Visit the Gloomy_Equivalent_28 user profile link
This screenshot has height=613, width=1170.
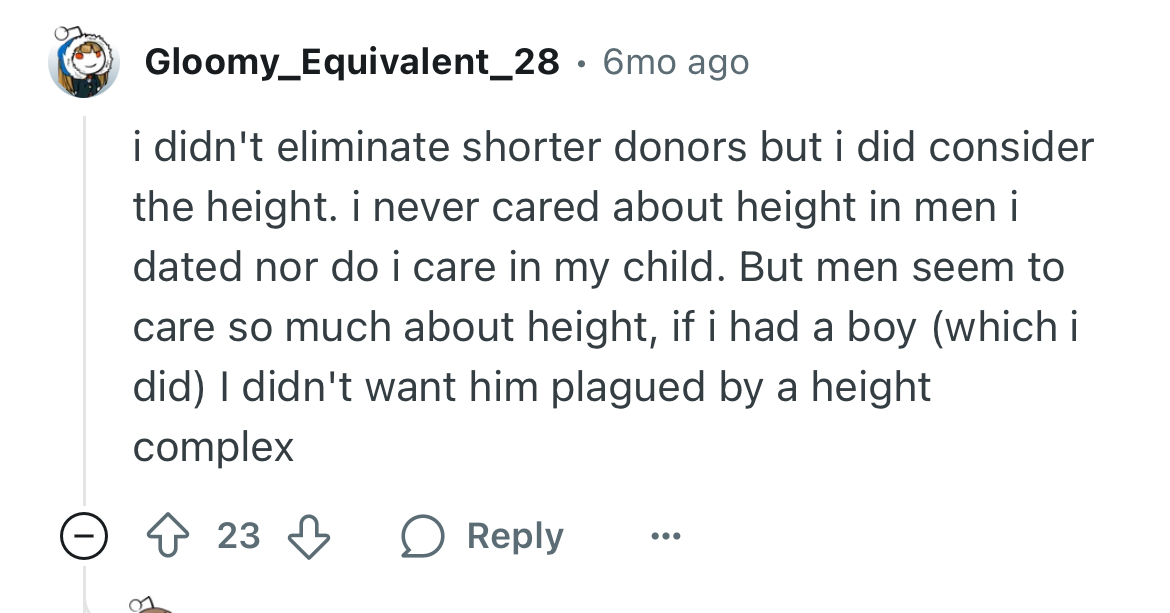pos(351,62)
